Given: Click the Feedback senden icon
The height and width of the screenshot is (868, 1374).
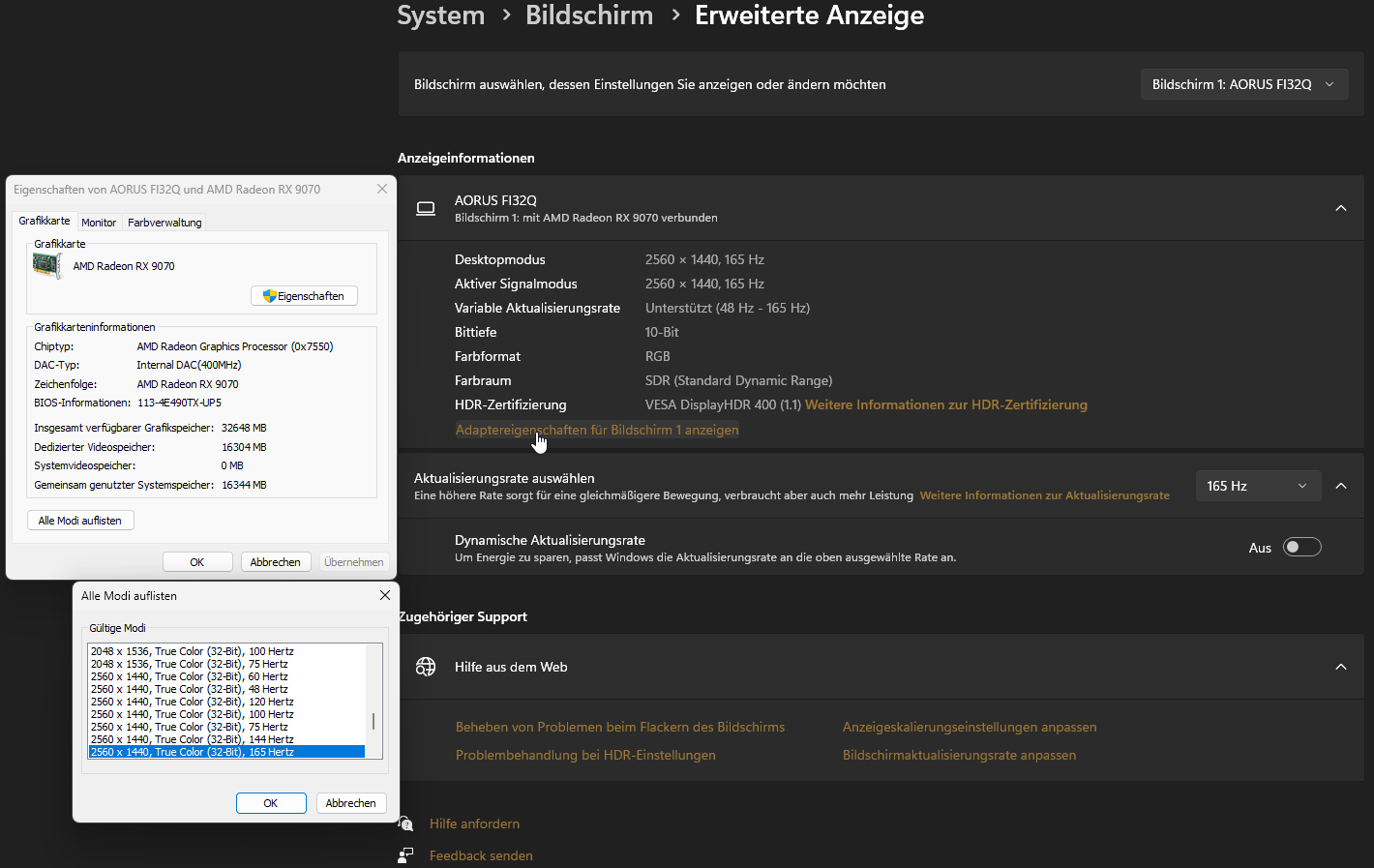Looking at the screenshot, I should 405,855.
